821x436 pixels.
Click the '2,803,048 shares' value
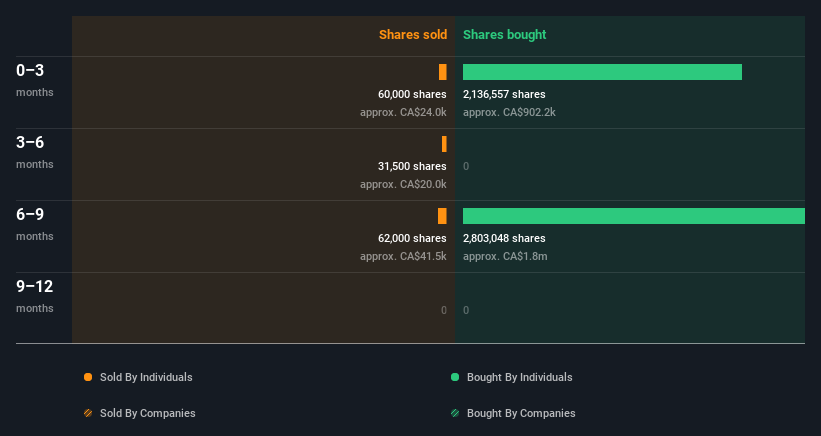[504, 238]
